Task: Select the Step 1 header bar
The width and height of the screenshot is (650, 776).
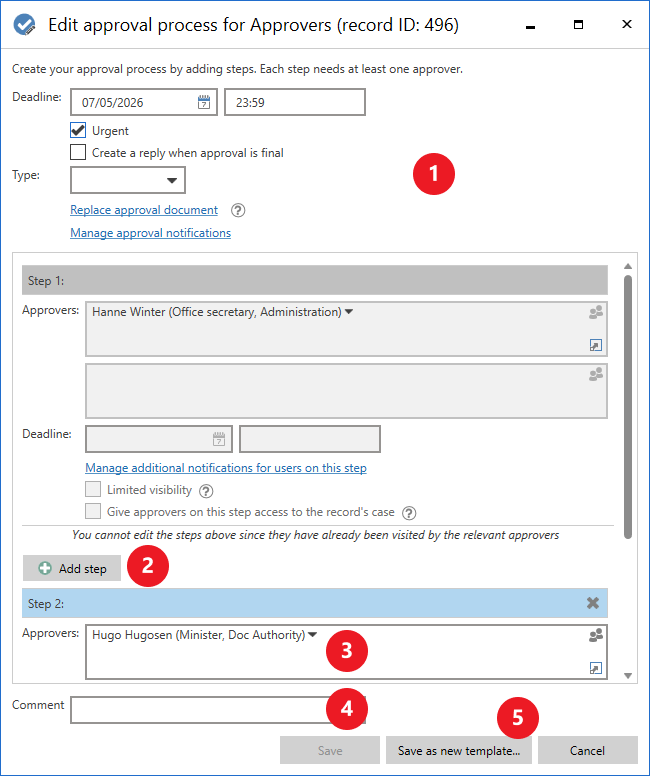Action: (315, 280)
